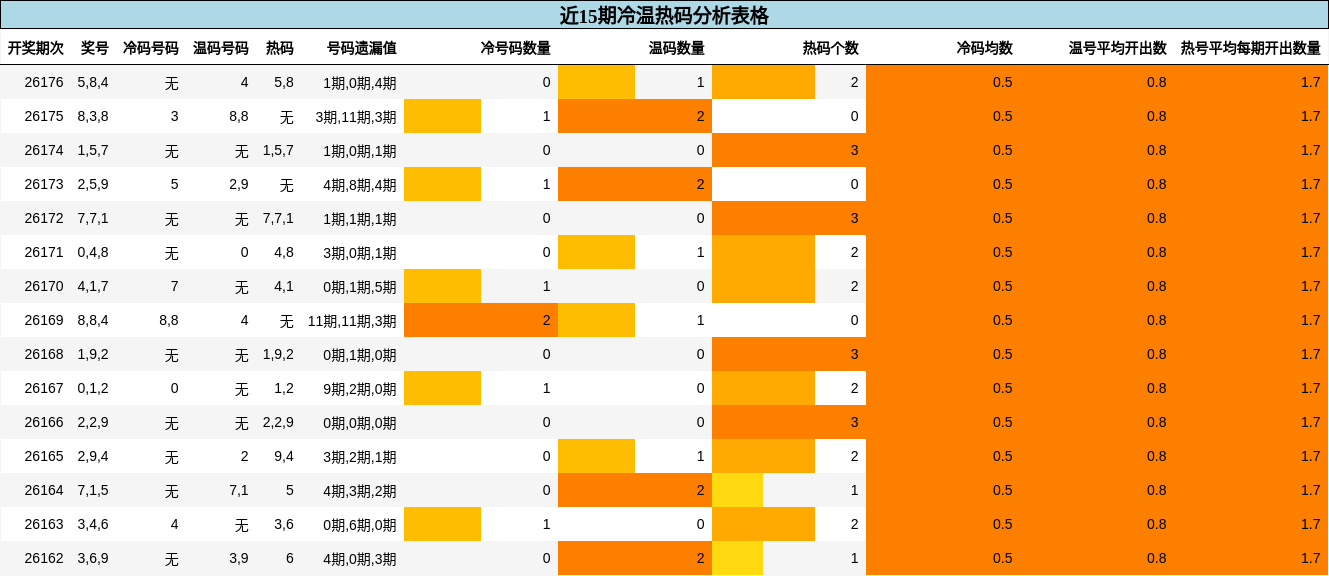
Task: Select period number 26170
Action: point(44,286)
